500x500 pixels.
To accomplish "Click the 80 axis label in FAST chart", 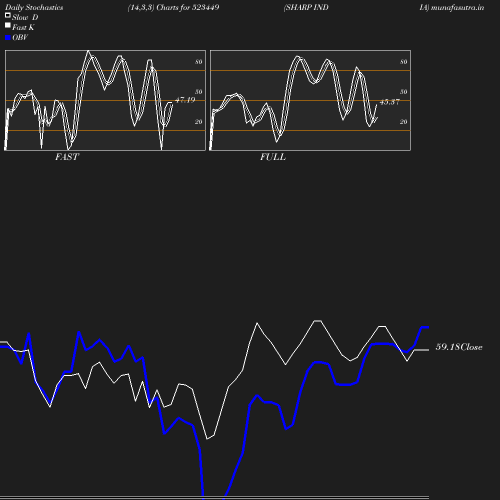I will 199,62.
